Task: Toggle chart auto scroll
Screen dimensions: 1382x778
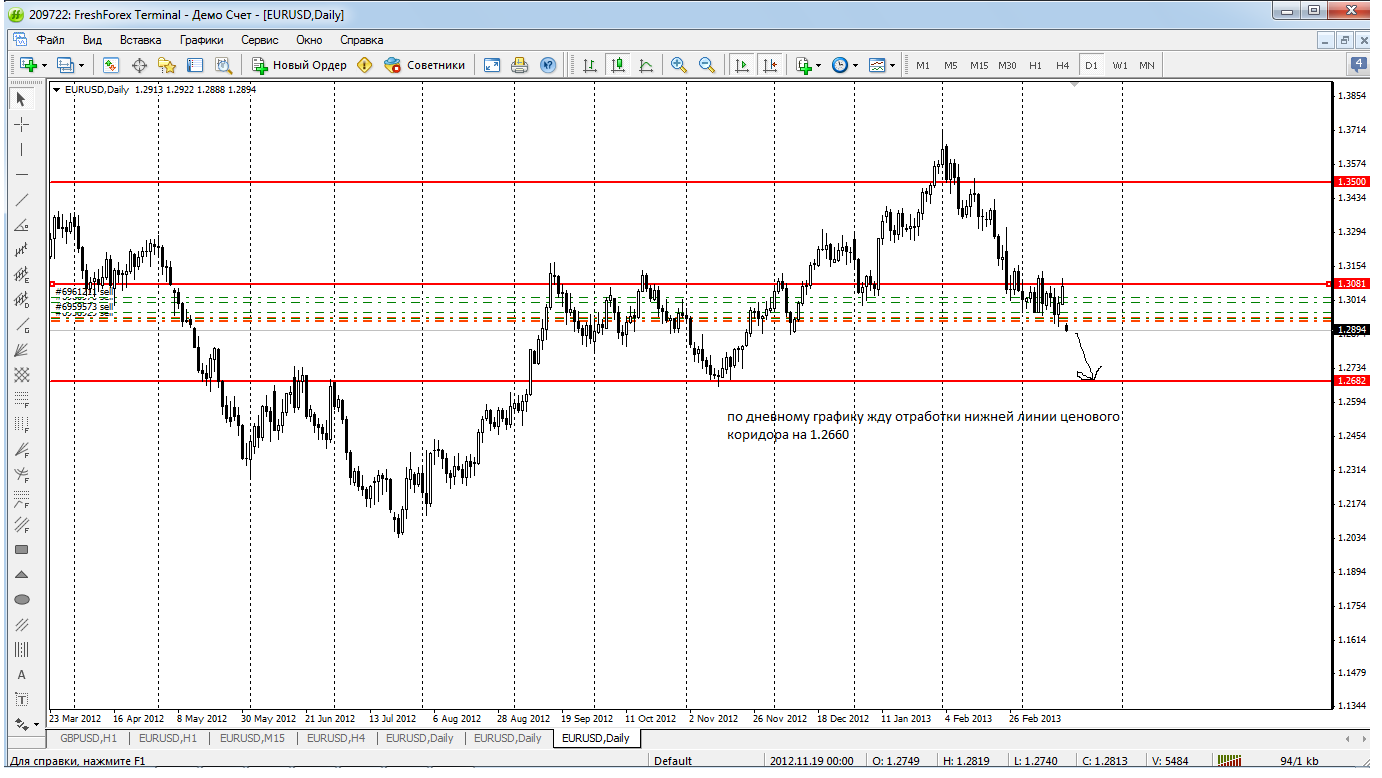Action: [741, 65]
